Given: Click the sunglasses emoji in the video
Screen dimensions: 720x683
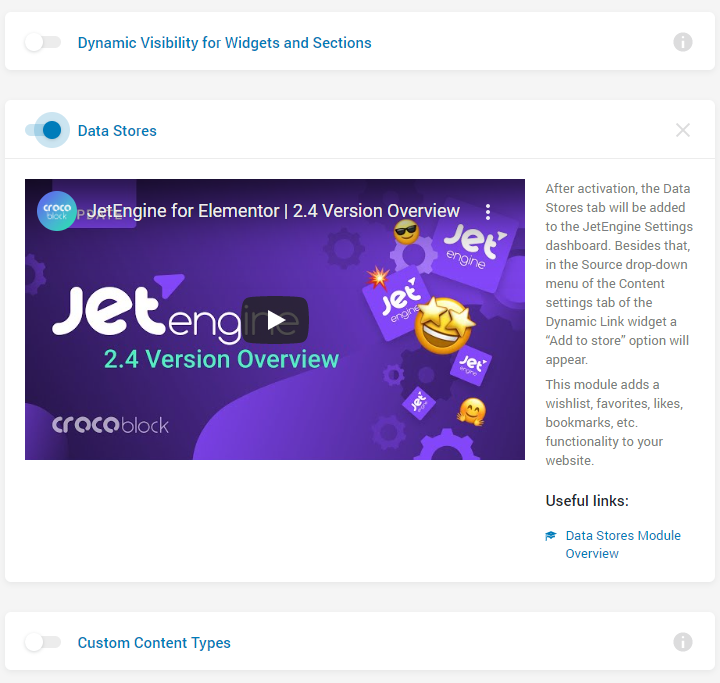Looking at the screenshot, I should pos(406,232).
